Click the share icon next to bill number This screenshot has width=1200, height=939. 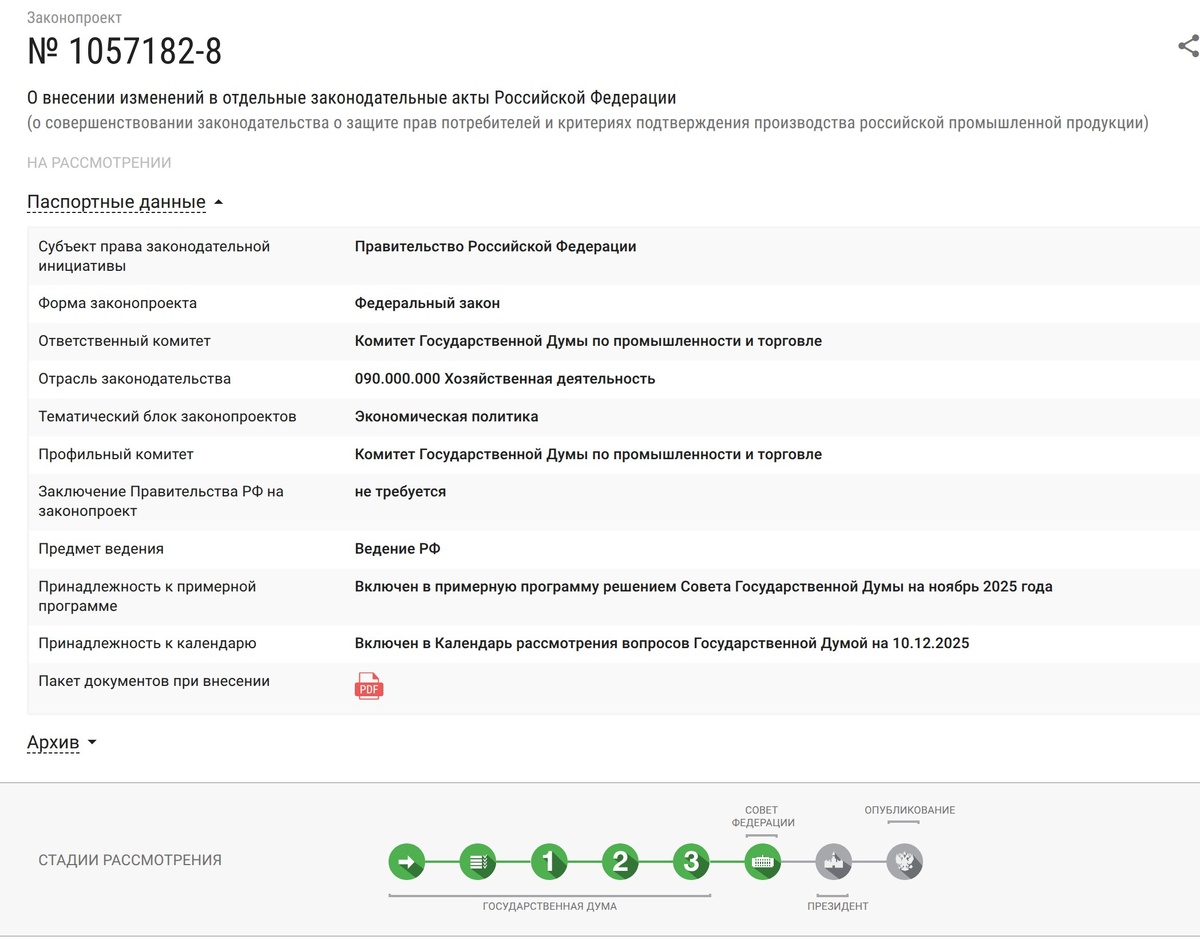(x=1188, y=46)
